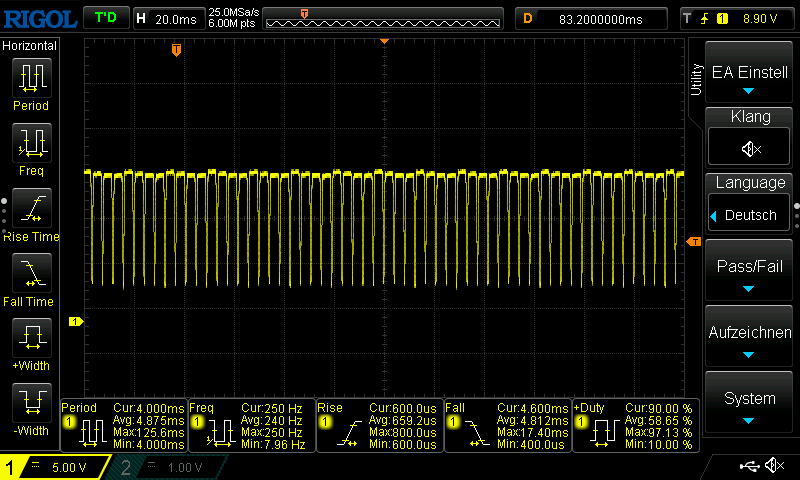Open the Aufzeichnen menu

pos(750,338)
